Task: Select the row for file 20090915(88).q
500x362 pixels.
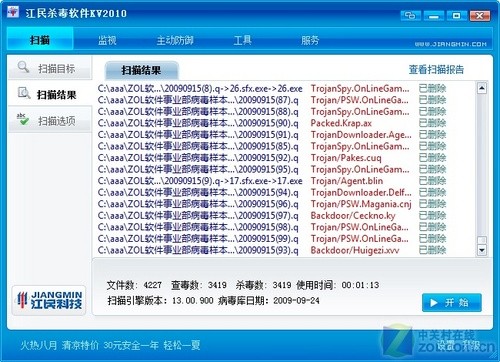Action: pos(272,111)
